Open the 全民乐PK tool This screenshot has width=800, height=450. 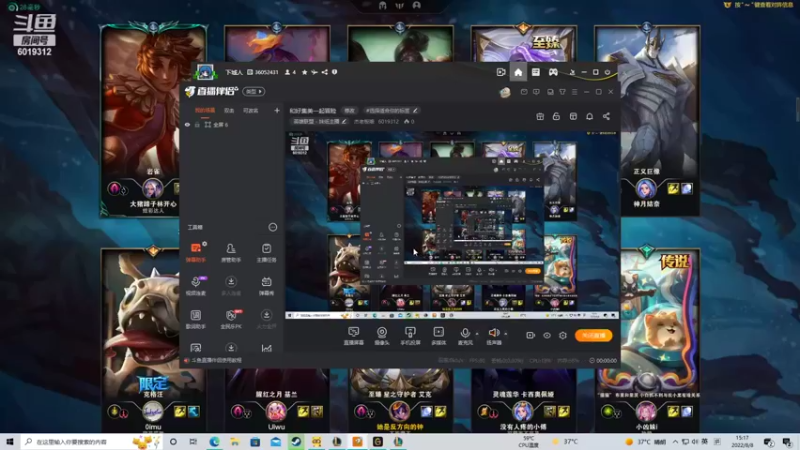click(231, 319)
